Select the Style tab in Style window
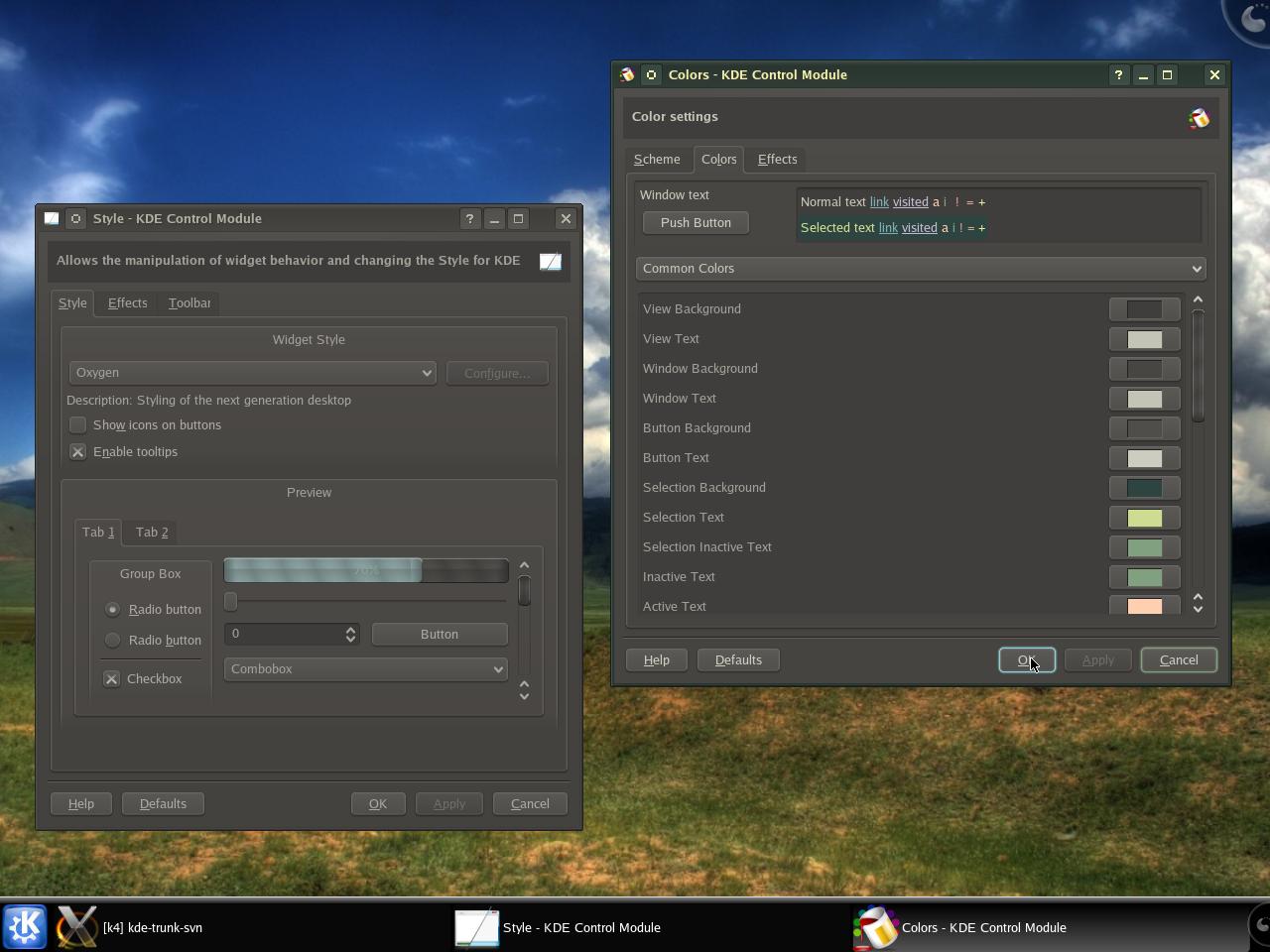The width and height of the screenshot is (1270, 952). (72, 302)
